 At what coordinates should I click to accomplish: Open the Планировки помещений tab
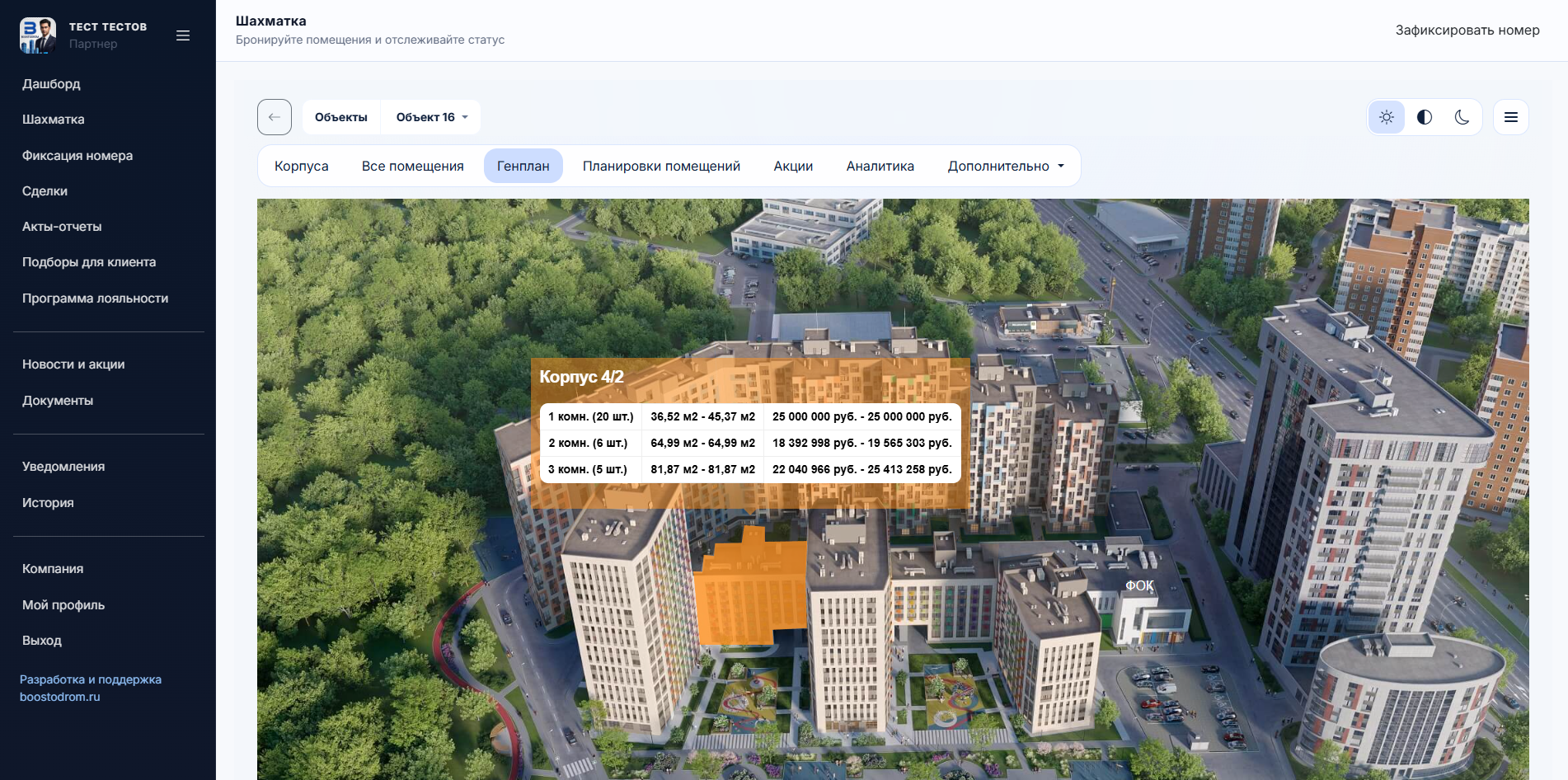662,166
